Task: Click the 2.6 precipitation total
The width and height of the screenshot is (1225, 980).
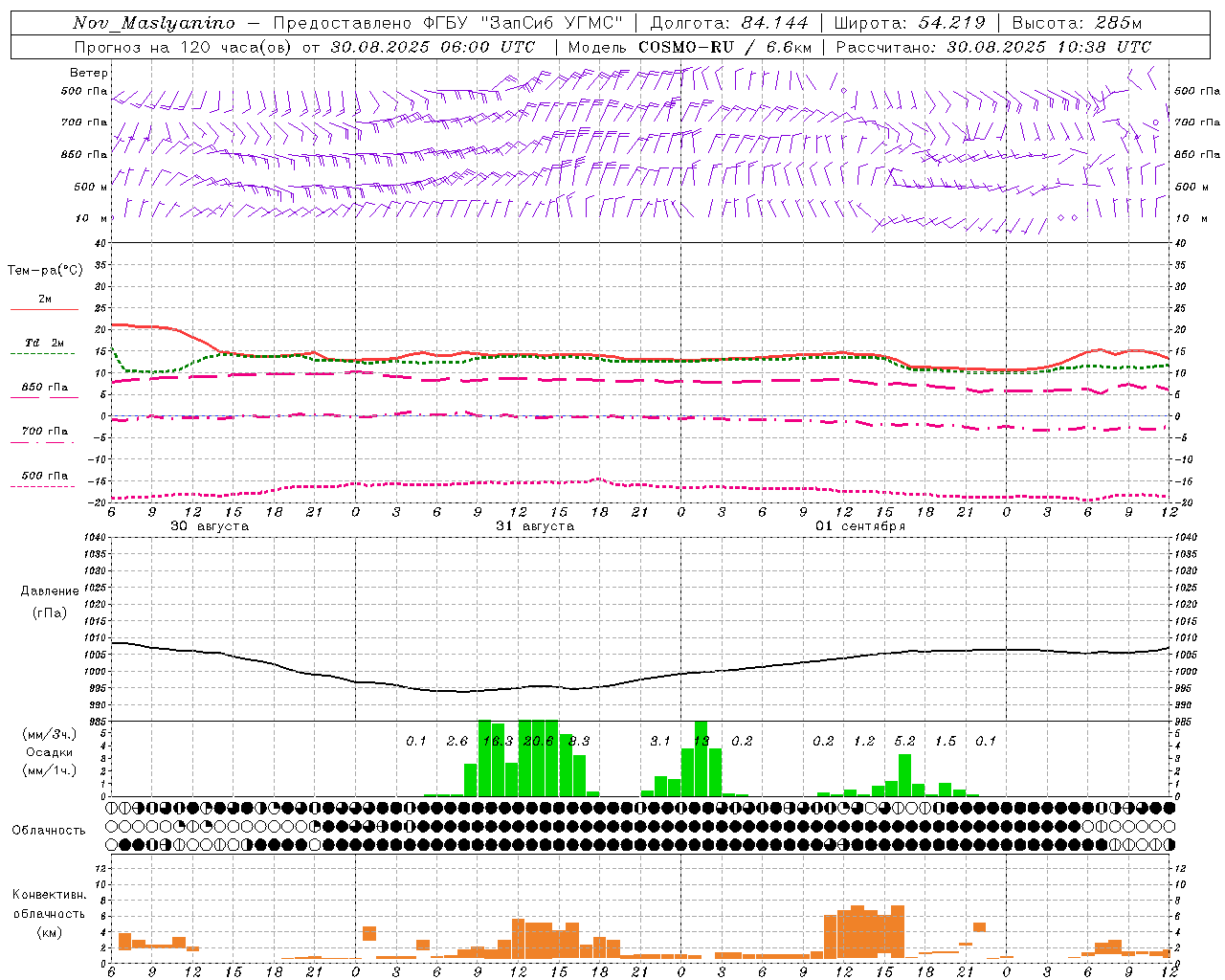Action: (457, 742)
